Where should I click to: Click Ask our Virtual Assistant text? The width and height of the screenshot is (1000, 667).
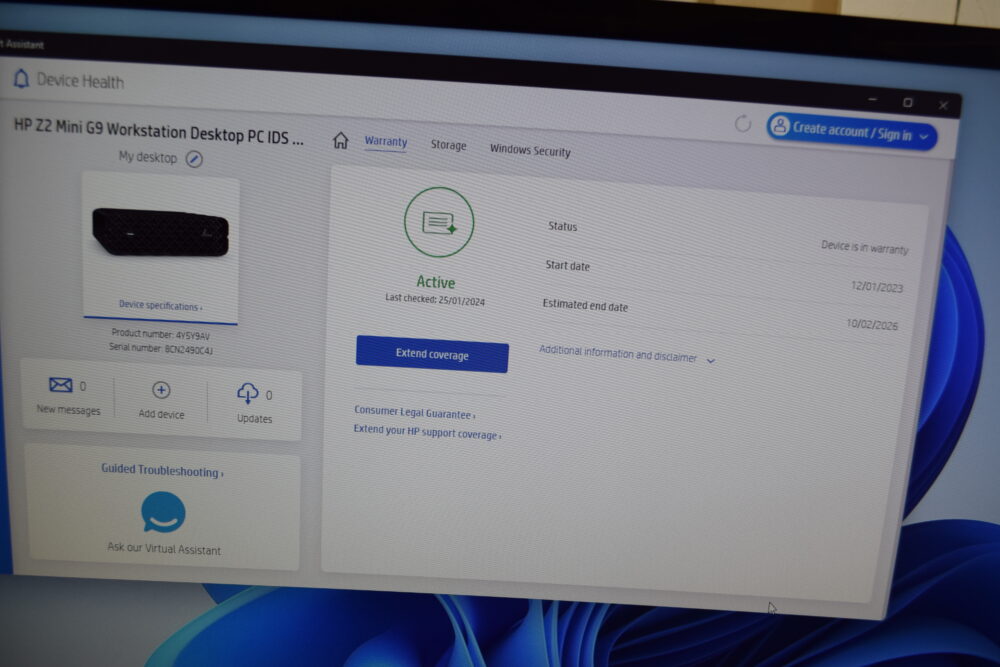[x=164, y=548]
